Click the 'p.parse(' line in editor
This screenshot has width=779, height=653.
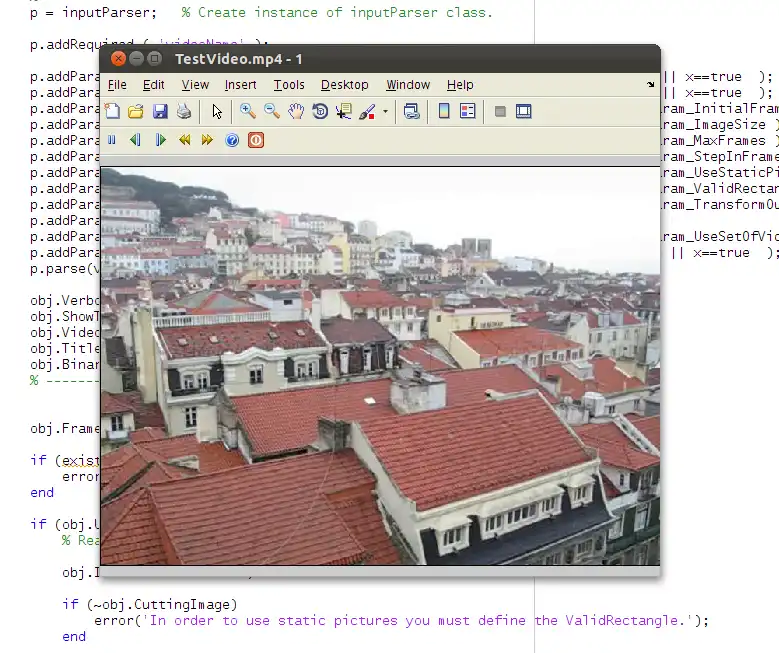(65, 269)
